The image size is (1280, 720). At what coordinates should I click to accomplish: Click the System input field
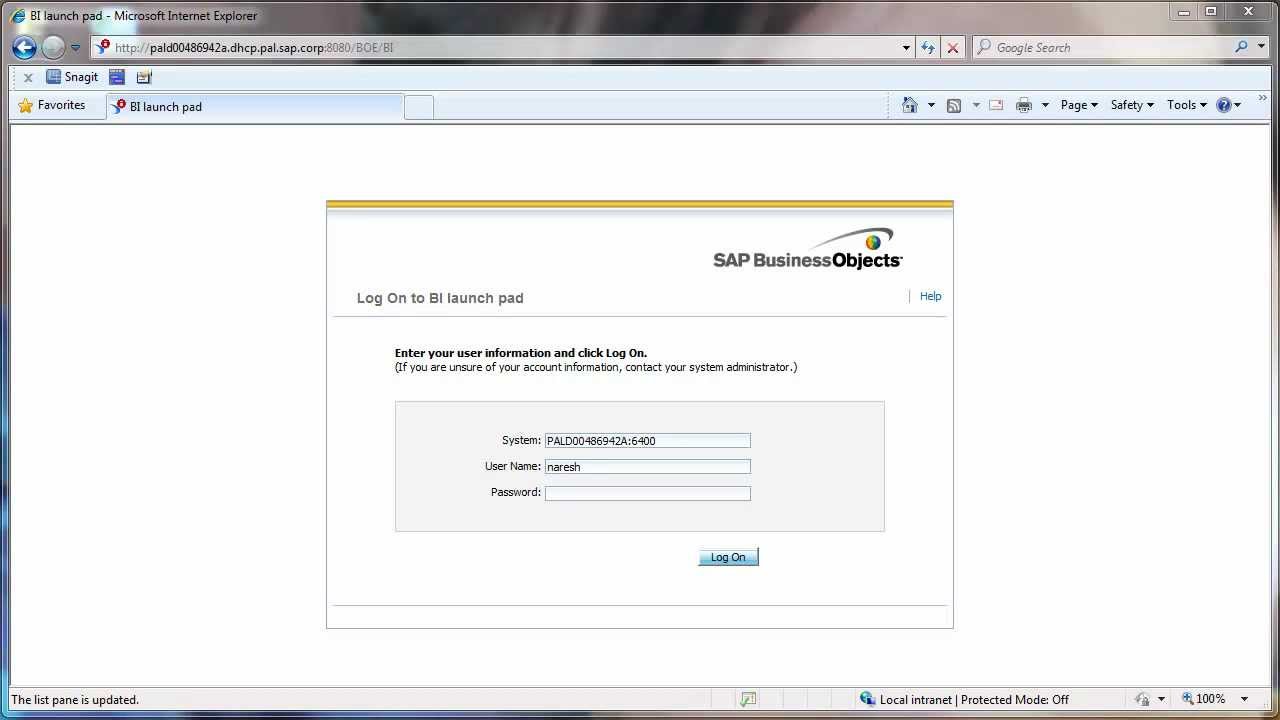648,441
